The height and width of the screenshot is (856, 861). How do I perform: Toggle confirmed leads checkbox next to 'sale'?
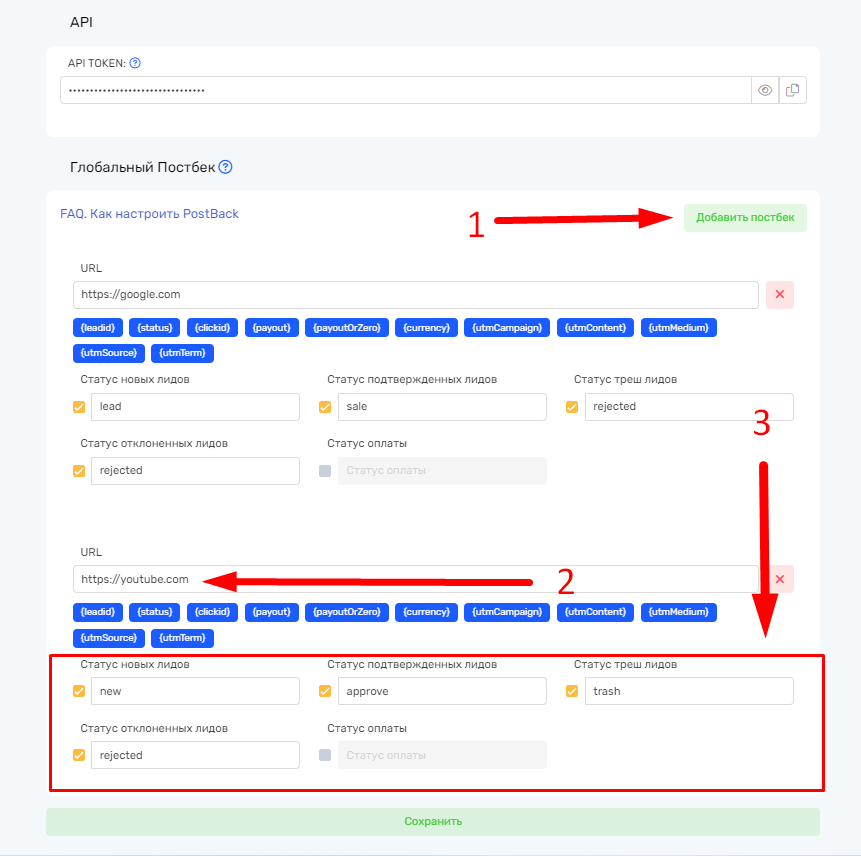(x=325, y=407)
